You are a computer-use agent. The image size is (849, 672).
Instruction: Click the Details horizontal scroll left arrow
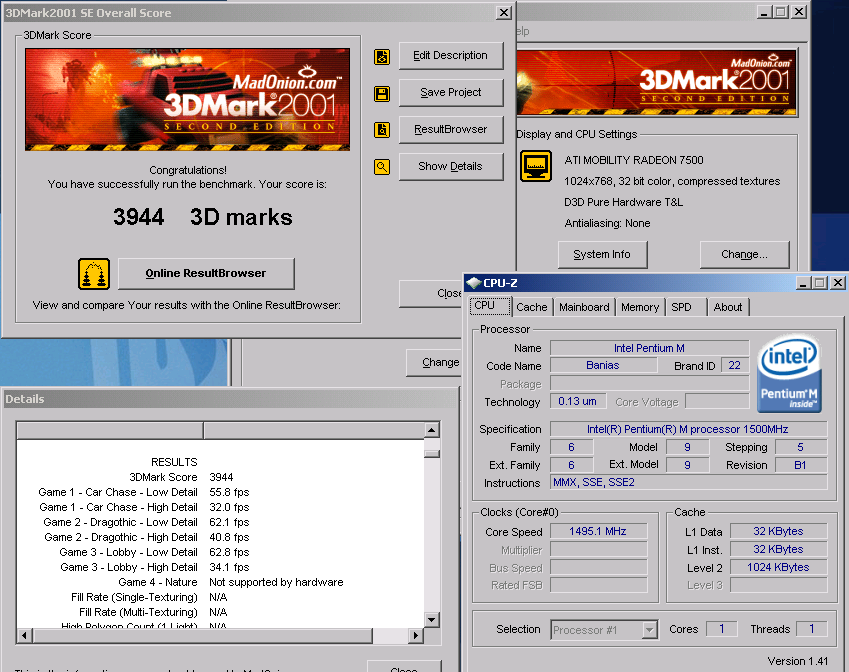point(24,635)
